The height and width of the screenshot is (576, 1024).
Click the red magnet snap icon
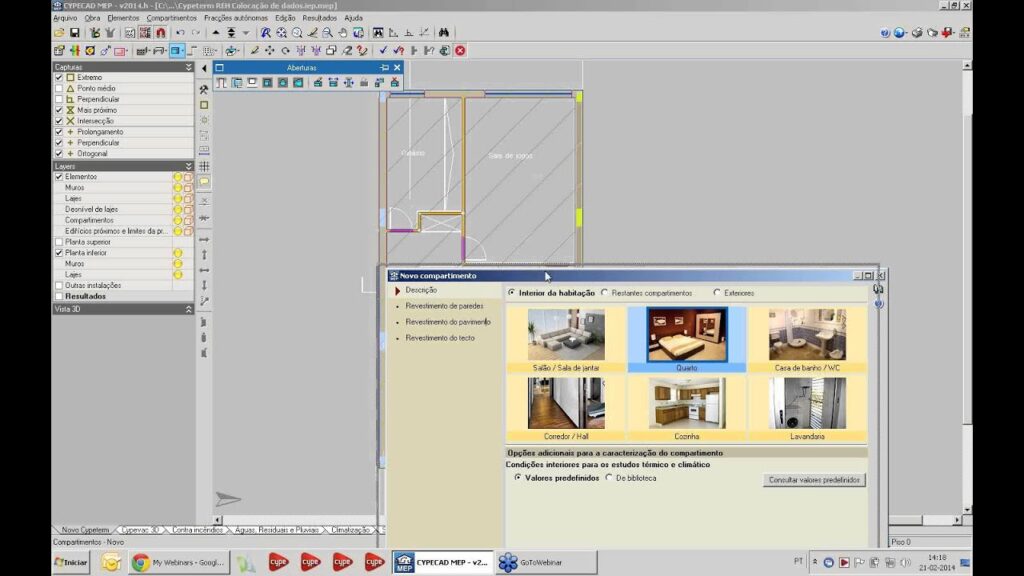160,33
